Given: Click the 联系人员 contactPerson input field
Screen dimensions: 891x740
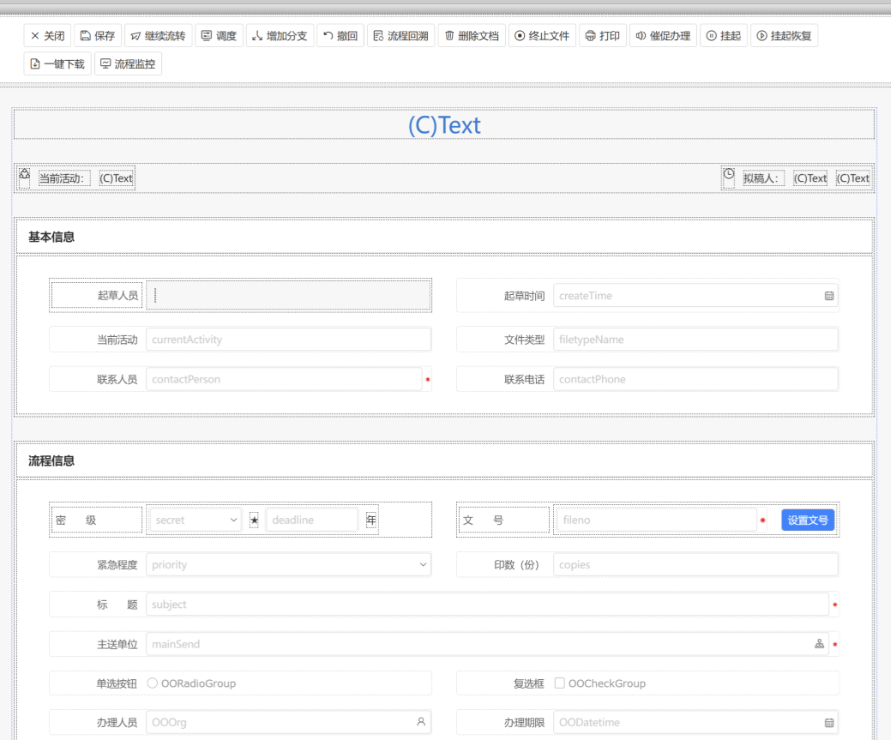Looking at the screenshot, I should pos(284,379).
